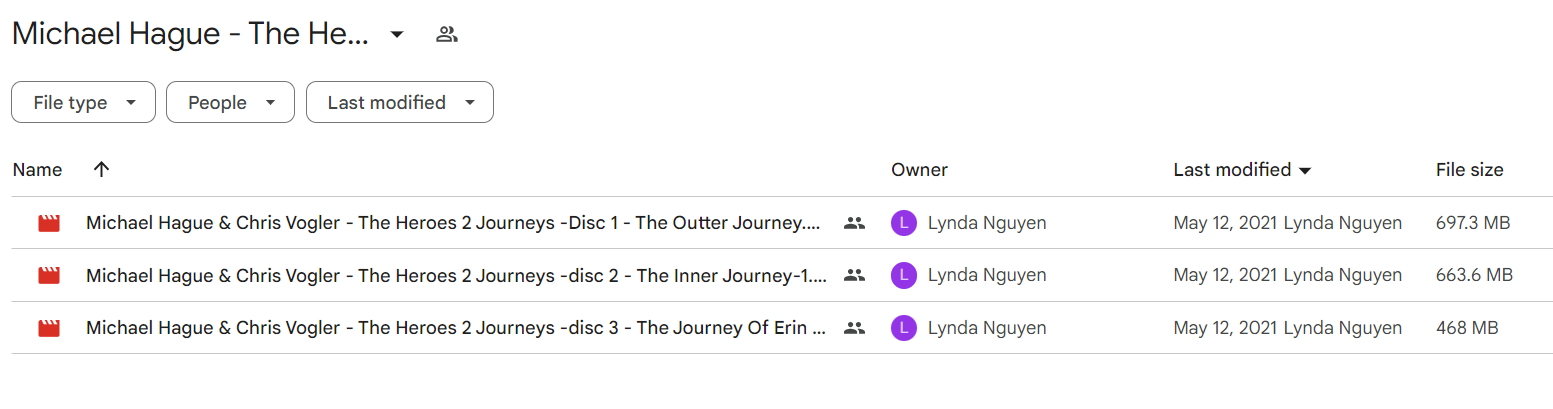This screenshot has height=409, width=1553.
Task: Expand the File type filter
Action: (x=83, y=102)
